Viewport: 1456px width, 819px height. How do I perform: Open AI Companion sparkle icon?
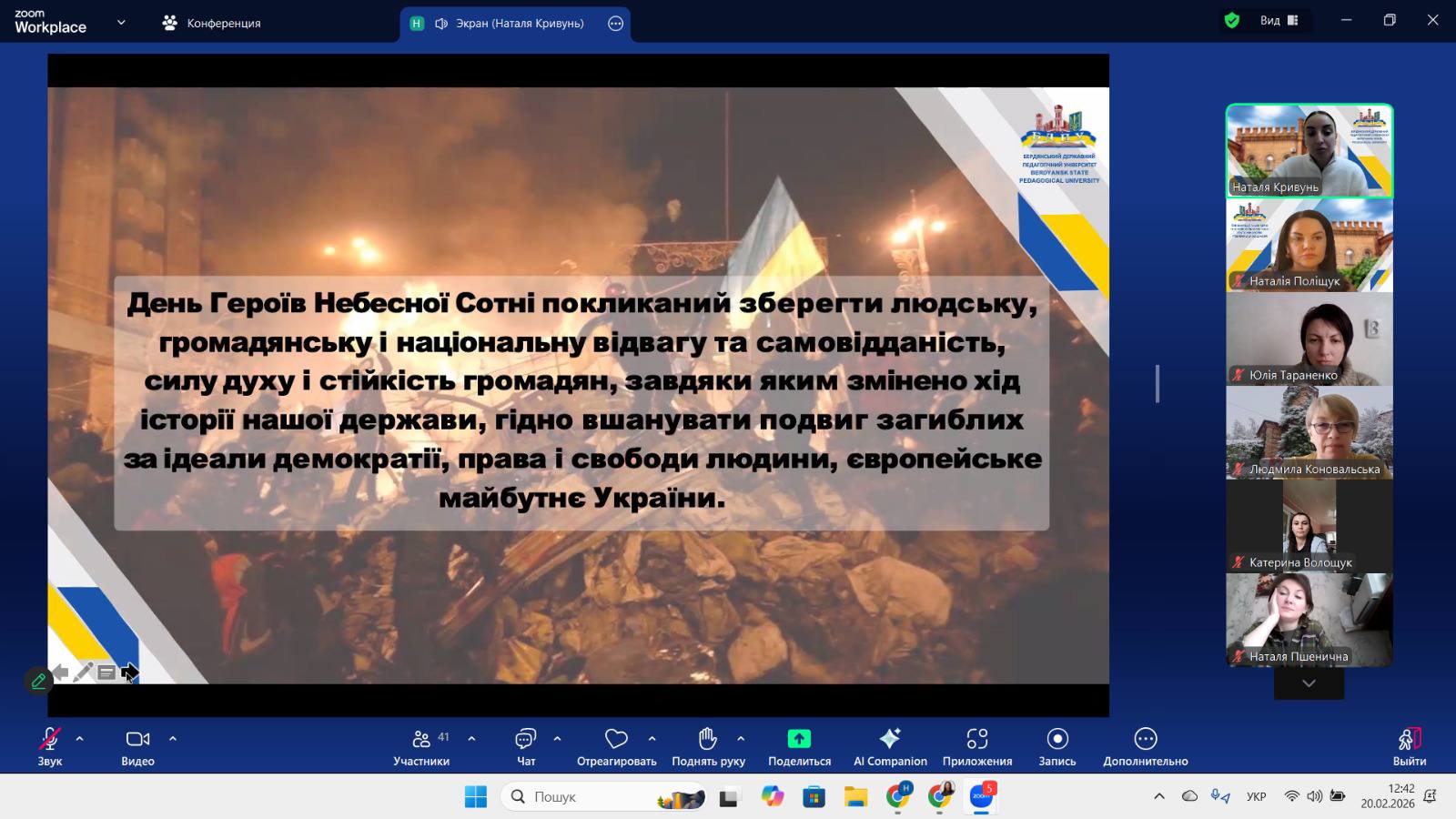[x=890, y=739]
